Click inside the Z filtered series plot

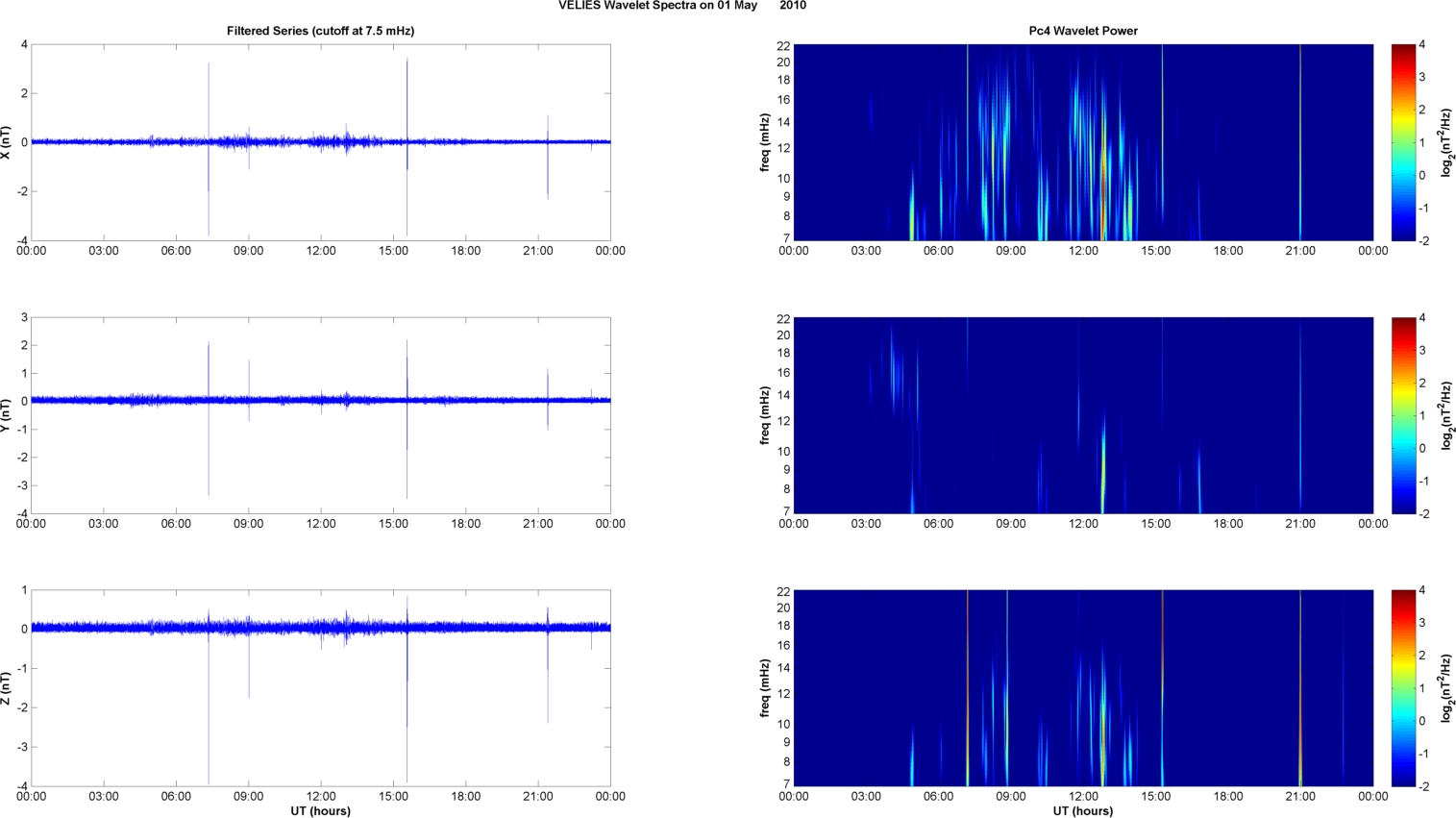point(321,688)
